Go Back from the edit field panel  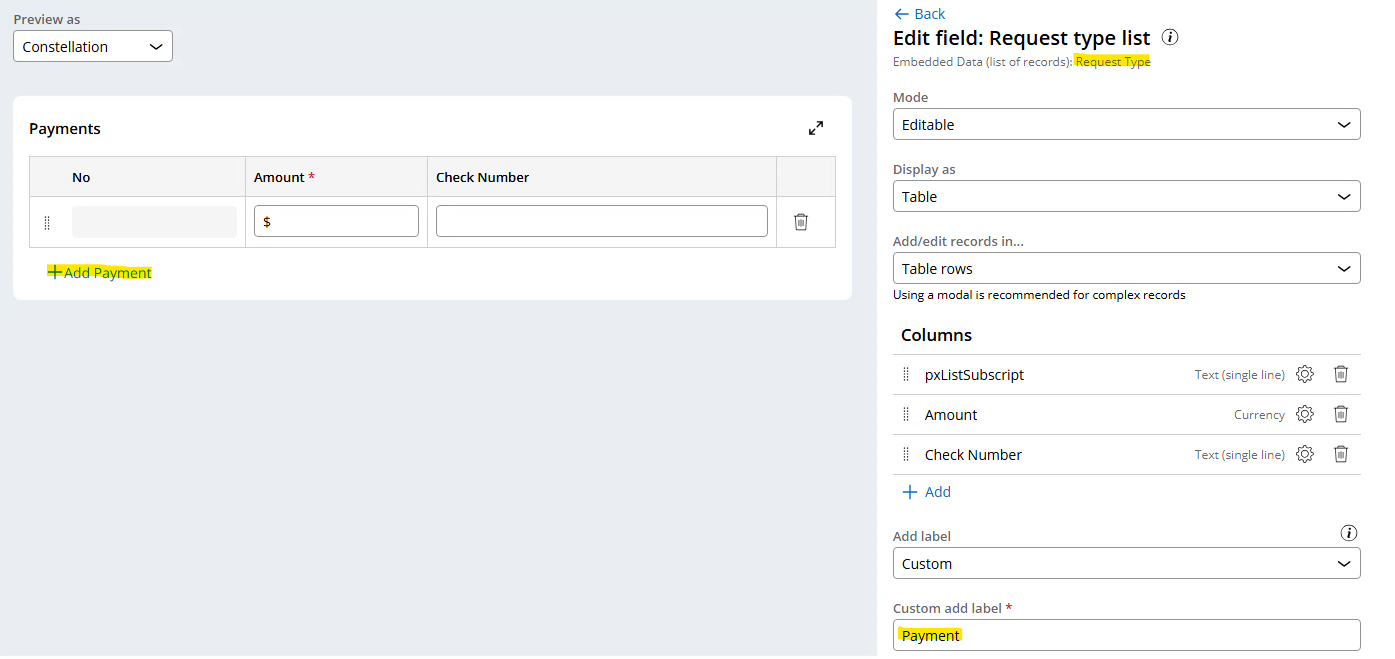tap(919, 14)
